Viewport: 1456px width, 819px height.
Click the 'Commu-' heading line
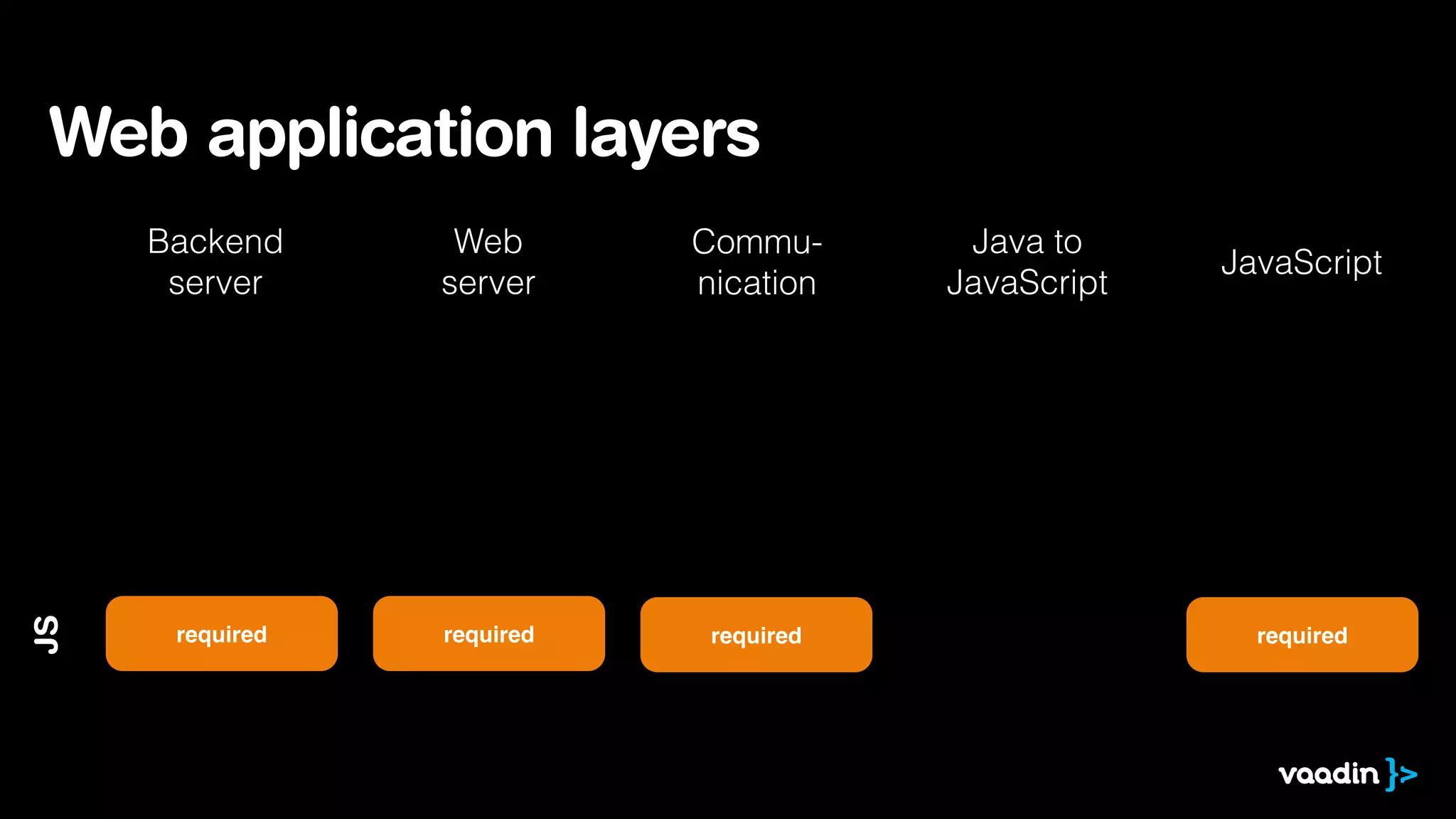pyautogui.click(x=756, y=242)
